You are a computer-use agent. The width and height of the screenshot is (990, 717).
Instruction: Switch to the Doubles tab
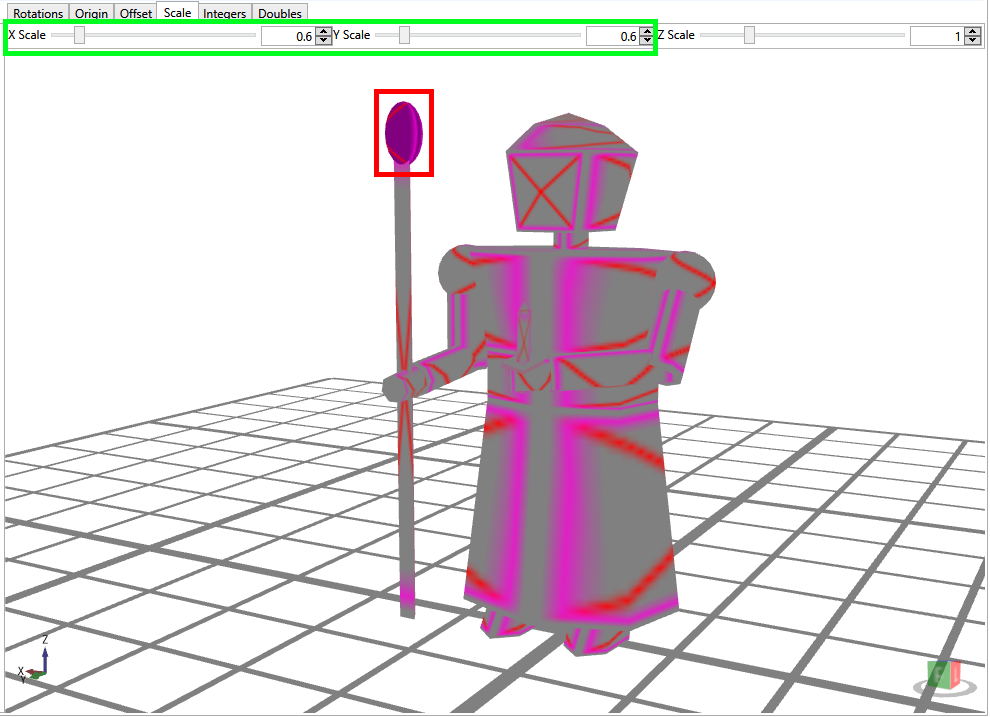pos(279,14)
